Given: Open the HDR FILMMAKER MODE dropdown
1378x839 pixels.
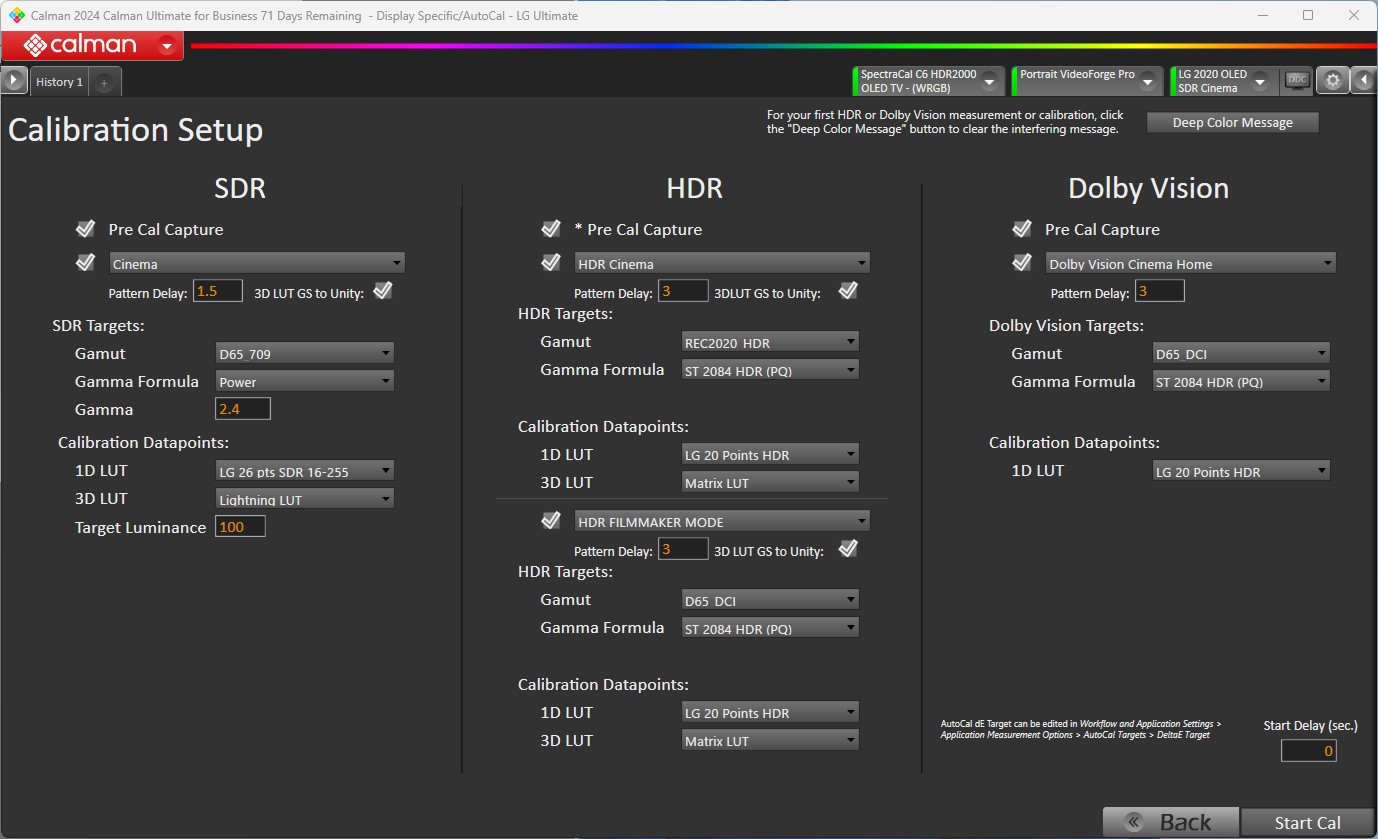Looking at the screenshot, I should point(723,521).
